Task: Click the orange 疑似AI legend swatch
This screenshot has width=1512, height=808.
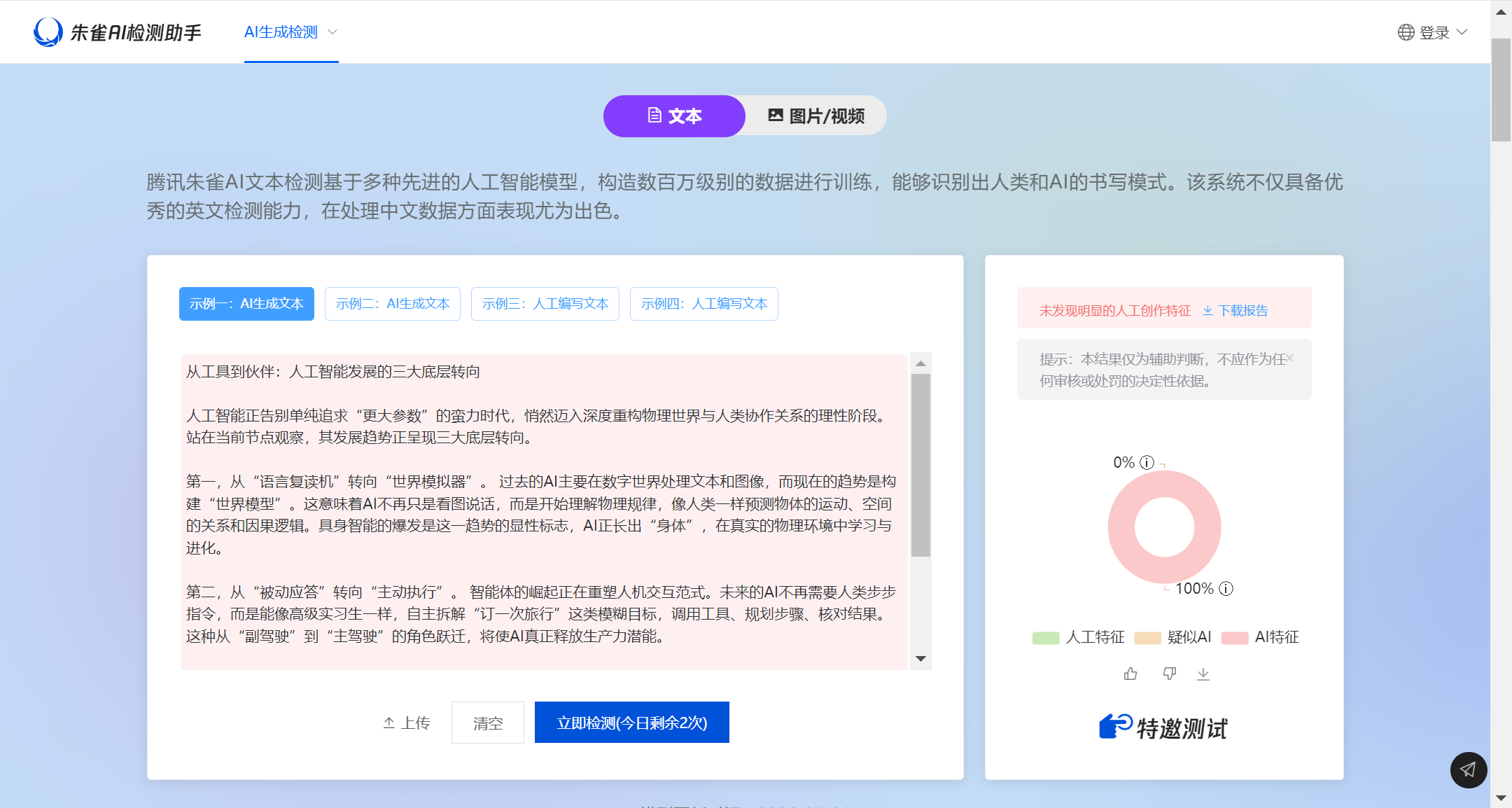Action: 1147,638
